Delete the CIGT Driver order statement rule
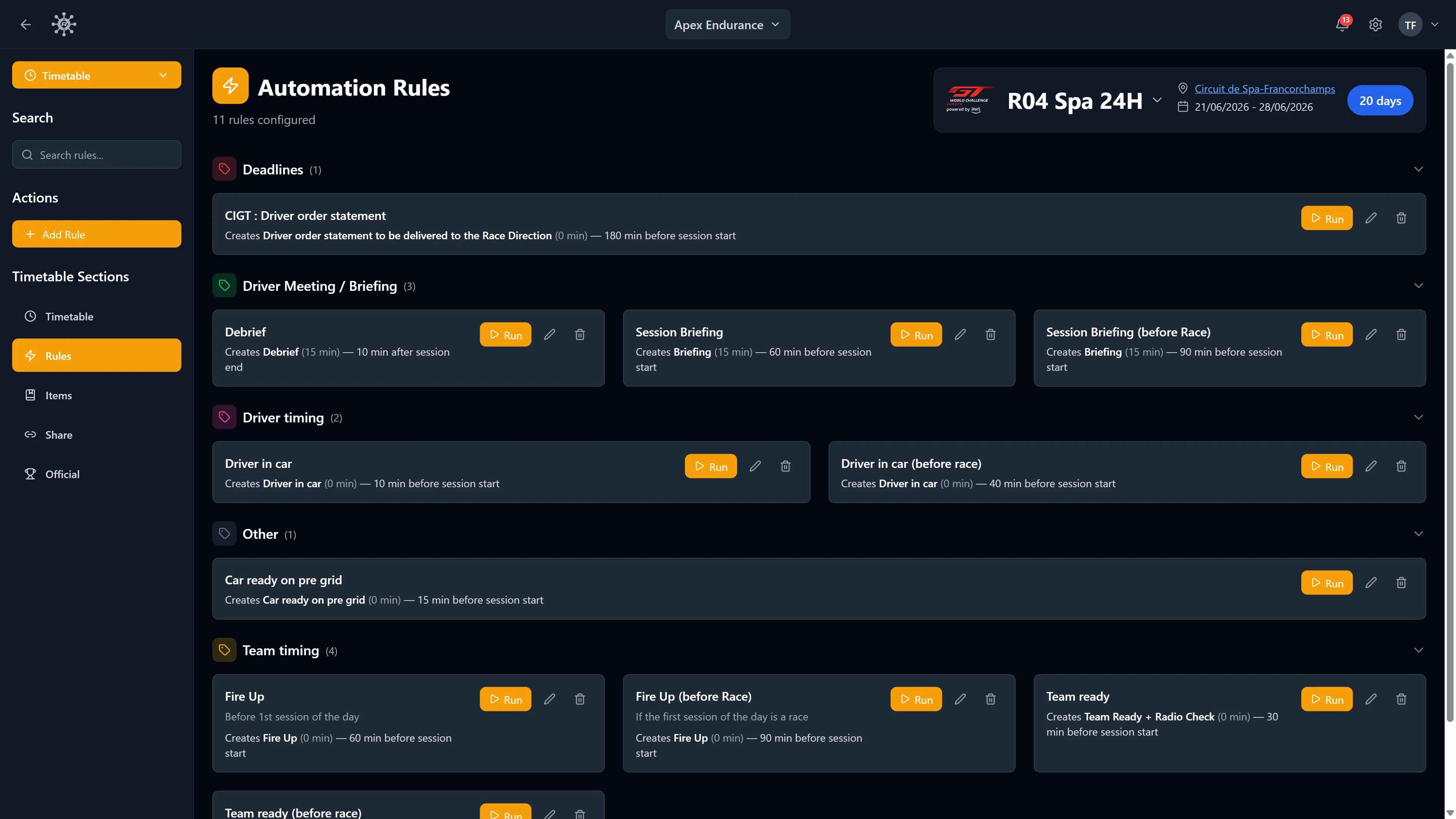The height and width of the screenshot is (819, 1456). (1401, 218)
